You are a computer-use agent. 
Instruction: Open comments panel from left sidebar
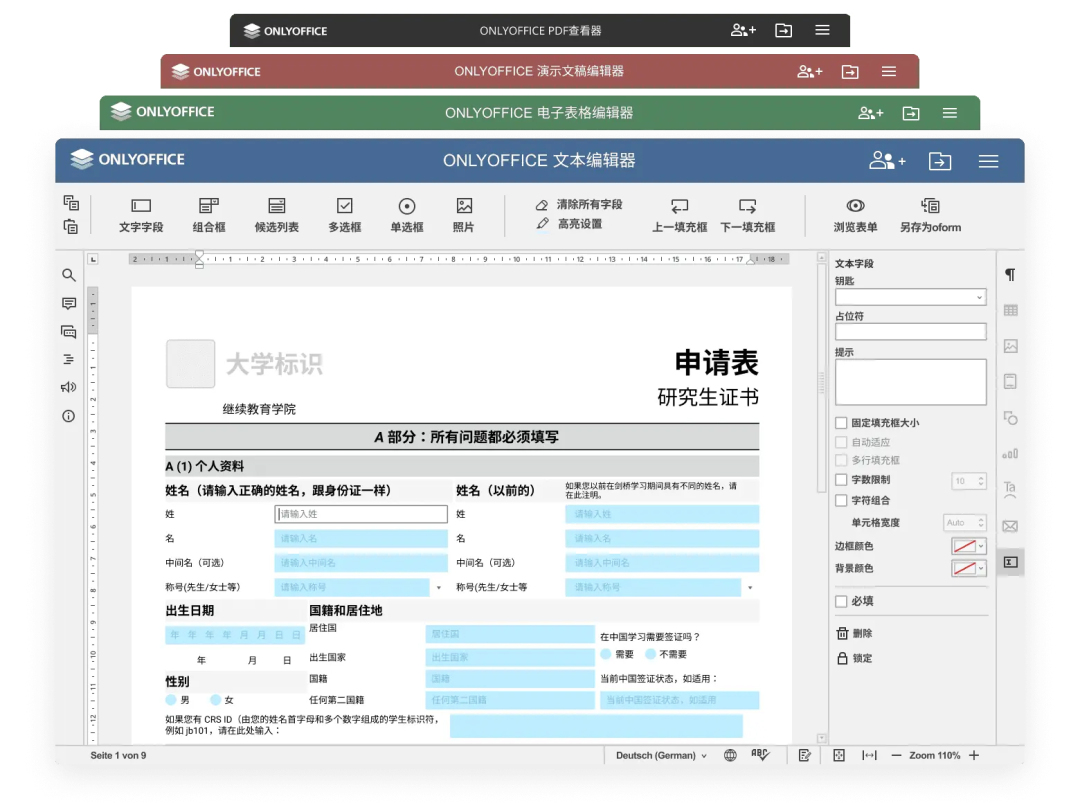(68, 303)
